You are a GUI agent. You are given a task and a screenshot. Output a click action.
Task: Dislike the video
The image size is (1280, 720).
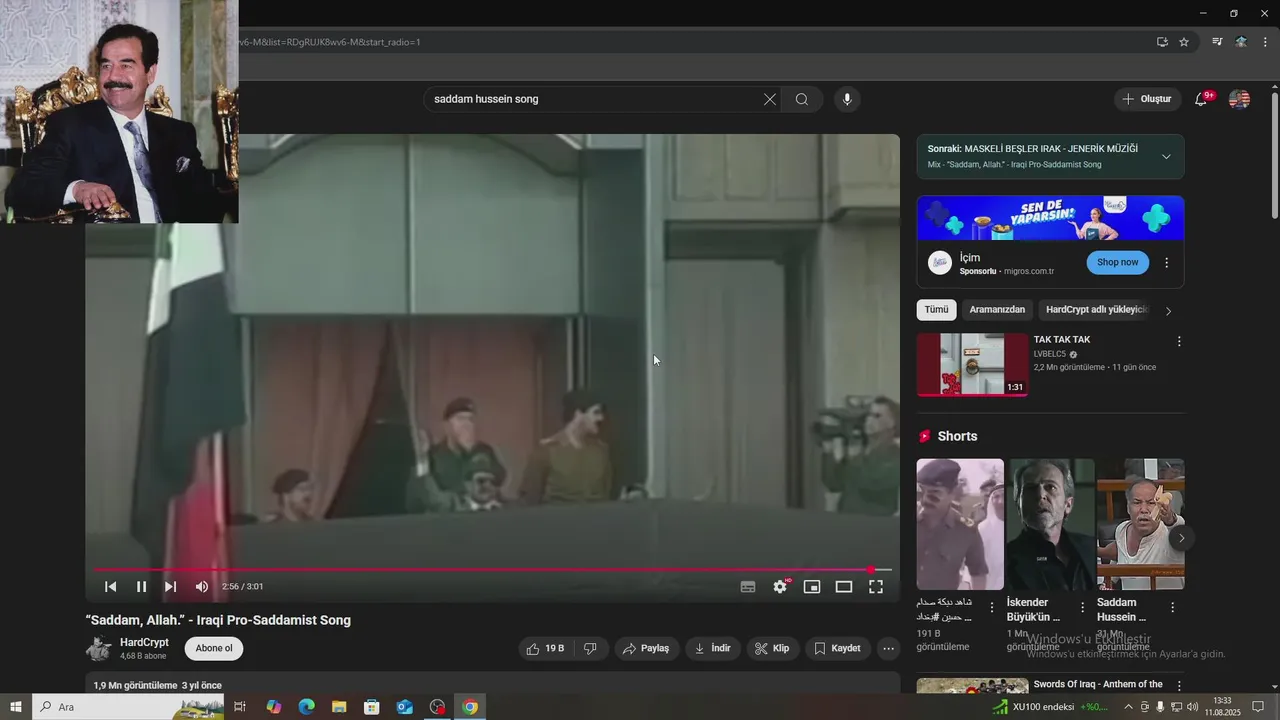[590, 648]
